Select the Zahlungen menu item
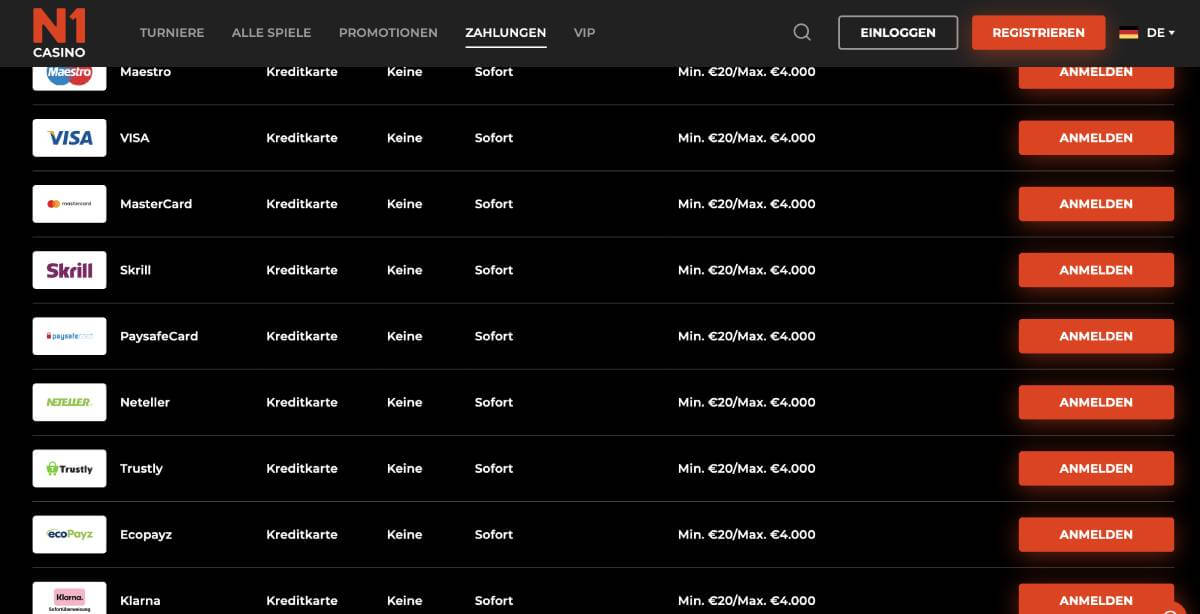The height and width of the screenshot is (614, 1200). (x=506, y=33)
